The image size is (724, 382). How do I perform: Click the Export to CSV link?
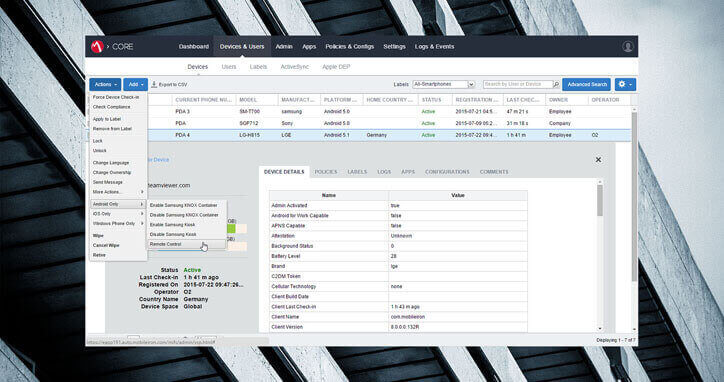[173, 85]
